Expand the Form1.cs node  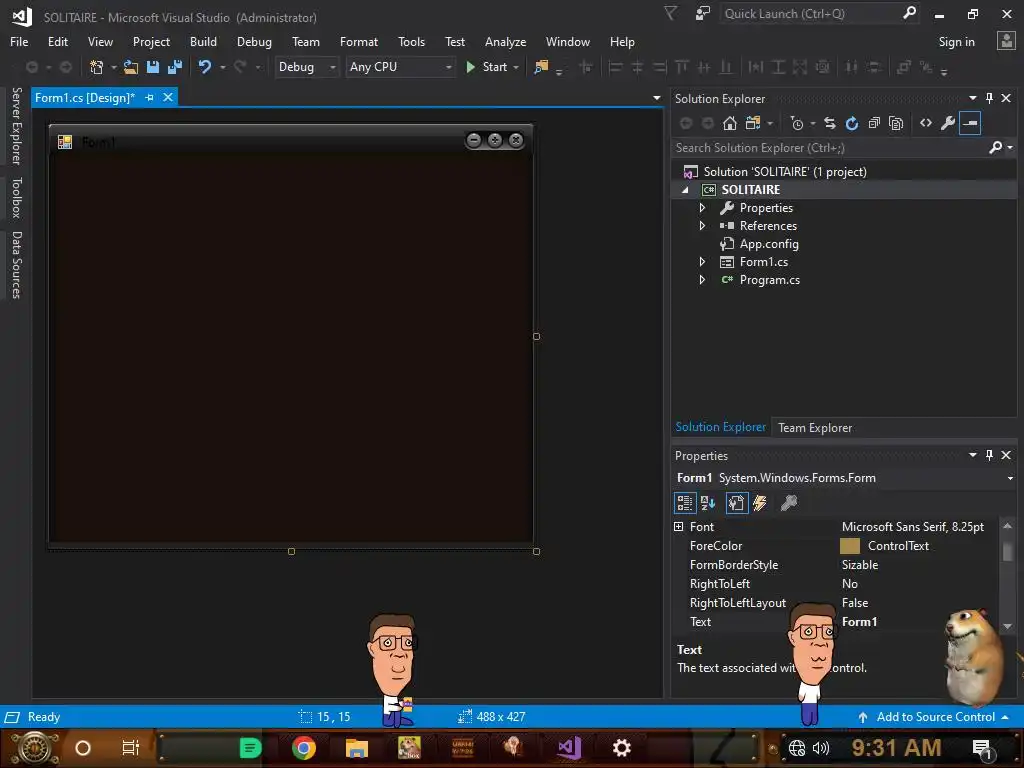(x=703, y=262)
